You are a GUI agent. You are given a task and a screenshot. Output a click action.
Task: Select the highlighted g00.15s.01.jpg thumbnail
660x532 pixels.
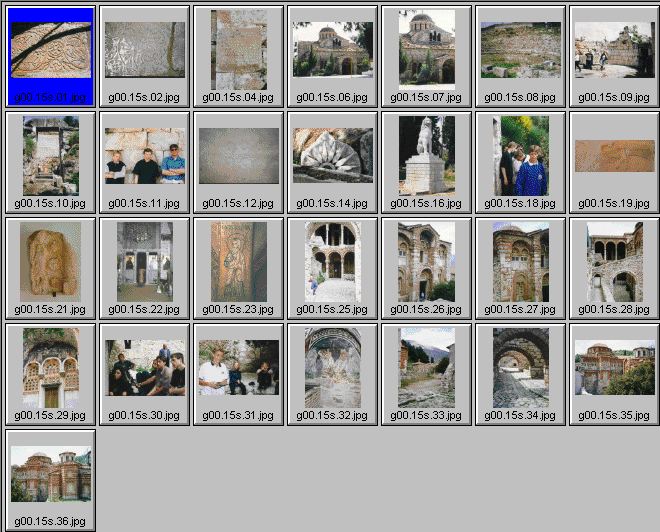(50, 51)
